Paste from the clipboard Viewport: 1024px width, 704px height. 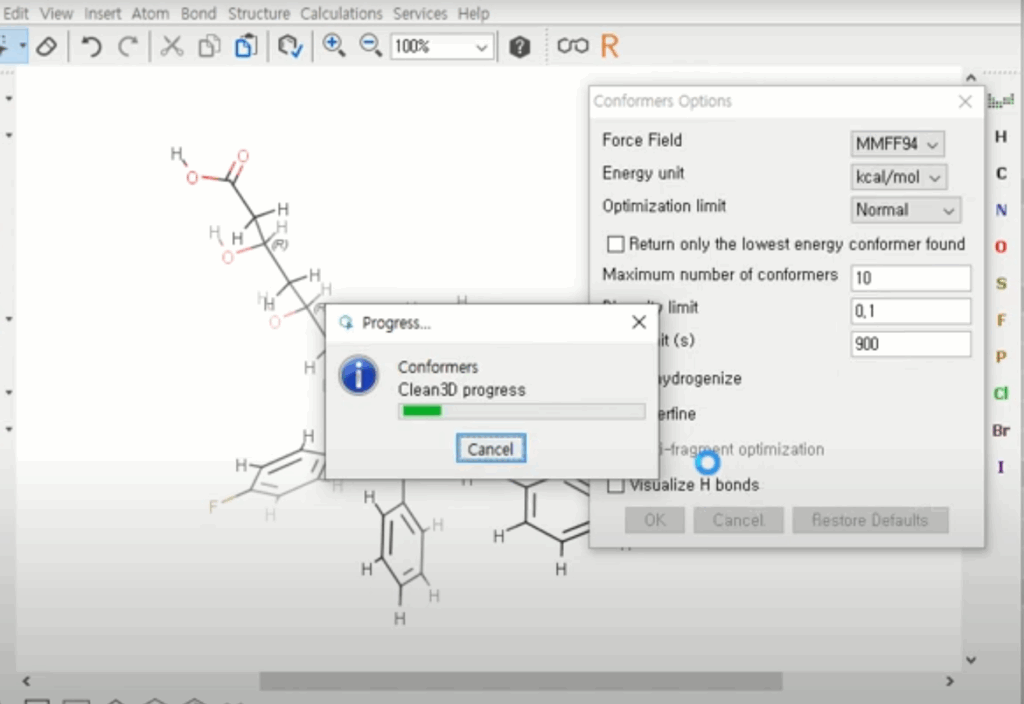246,46
